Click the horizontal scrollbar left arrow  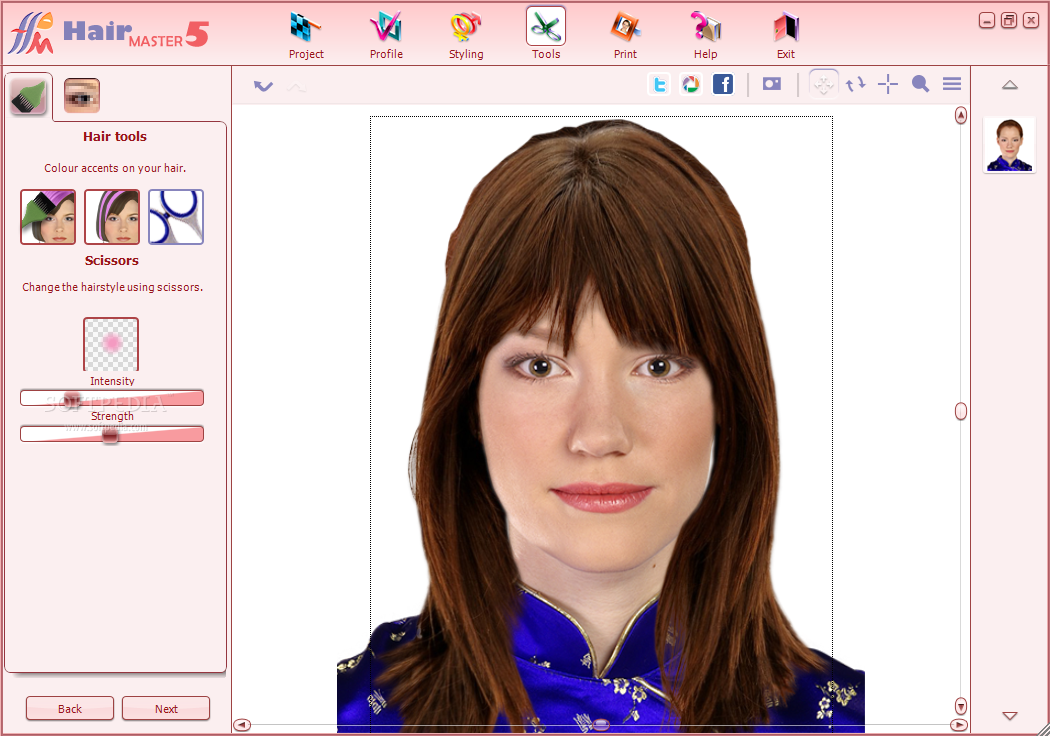242,725
